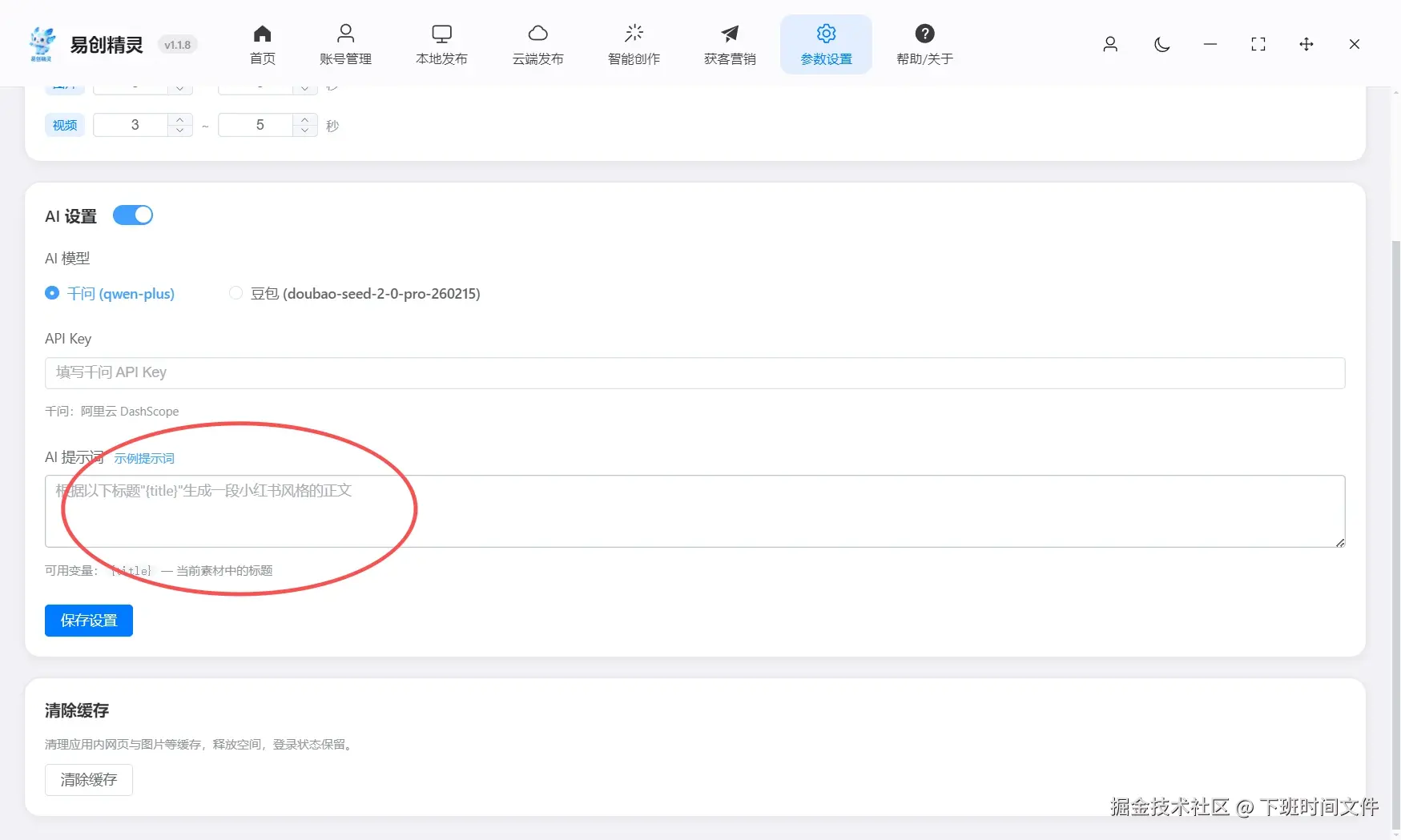This screenshot has height=840, width=1401.
Task: Toggle dark mode with moon icon
Action: coord(1161,44)
